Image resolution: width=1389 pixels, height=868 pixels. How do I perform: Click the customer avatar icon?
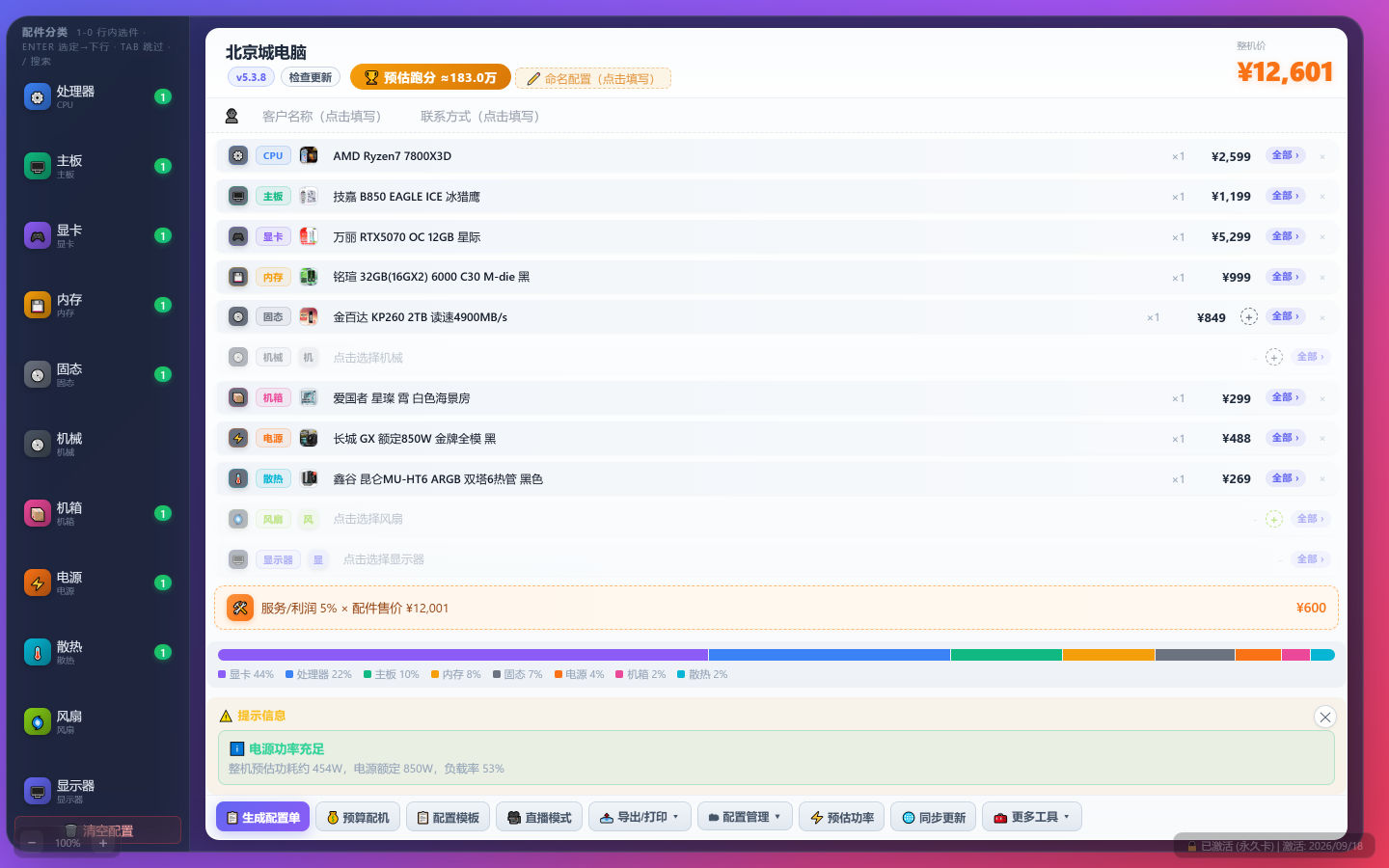(231, 116)
